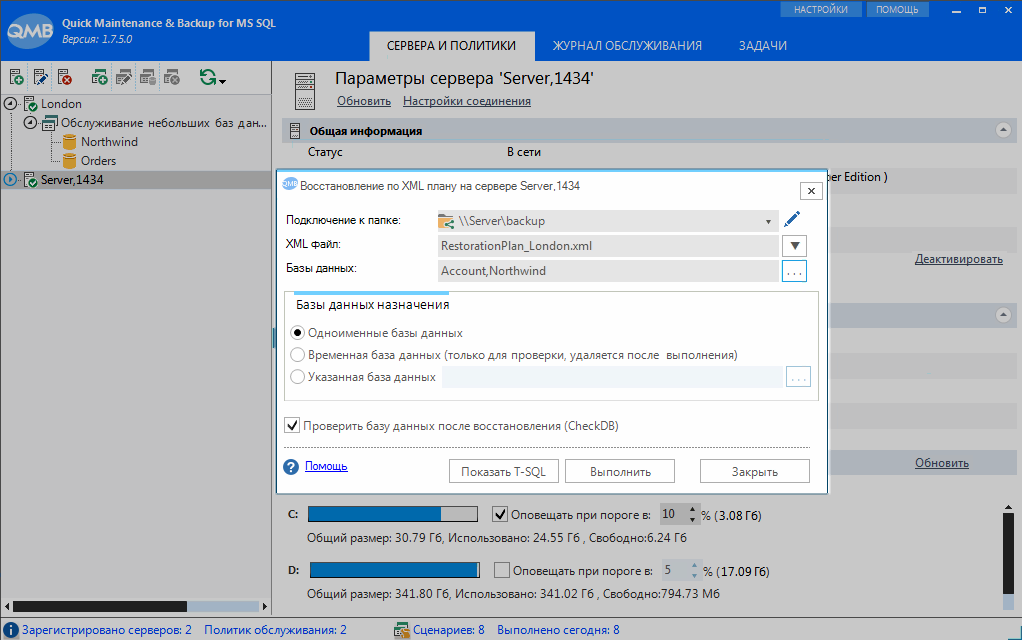The width and height of the screenshot is (1022, 640).
Task: Expand the Server,1434 tree node
Action: (10, 179)
